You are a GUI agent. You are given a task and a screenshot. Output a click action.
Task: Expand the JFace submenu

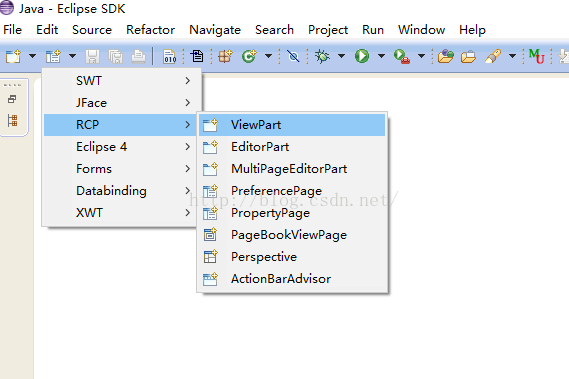tap(120, 103)
